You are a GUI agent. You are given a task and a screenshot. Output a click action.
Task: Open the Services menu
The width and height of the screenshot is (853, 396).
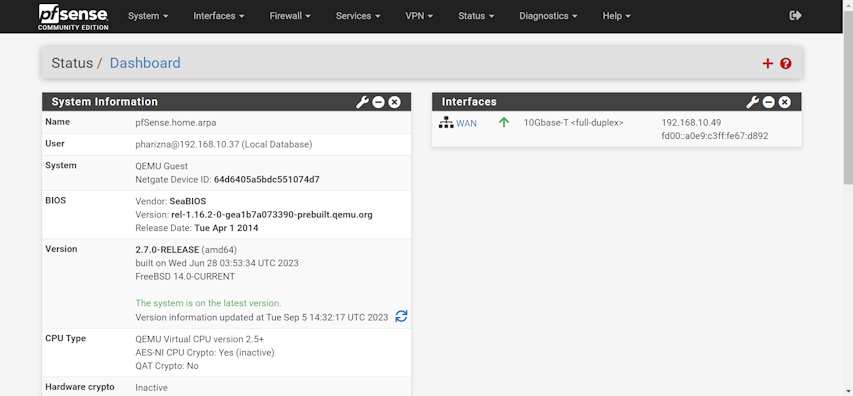coord(358,16)
